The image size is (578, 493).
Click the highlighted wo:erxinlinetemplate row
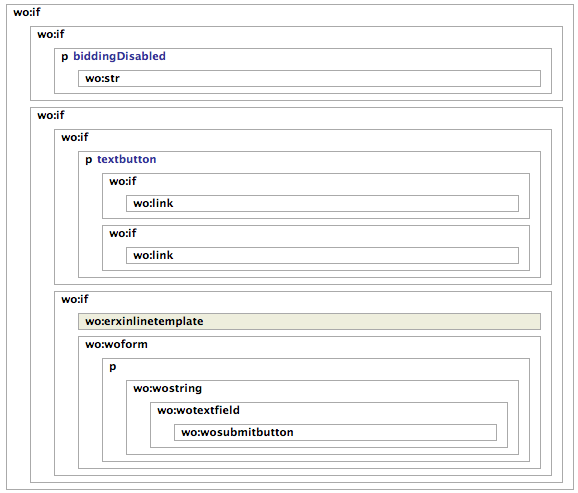pyautogui.click(x=309, y=322)
